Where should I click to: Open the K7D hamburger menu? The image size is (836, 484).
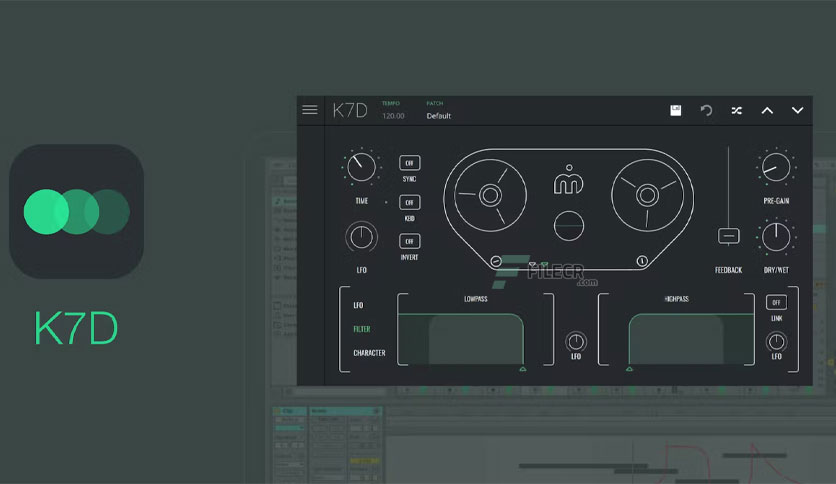pos(310,110)
